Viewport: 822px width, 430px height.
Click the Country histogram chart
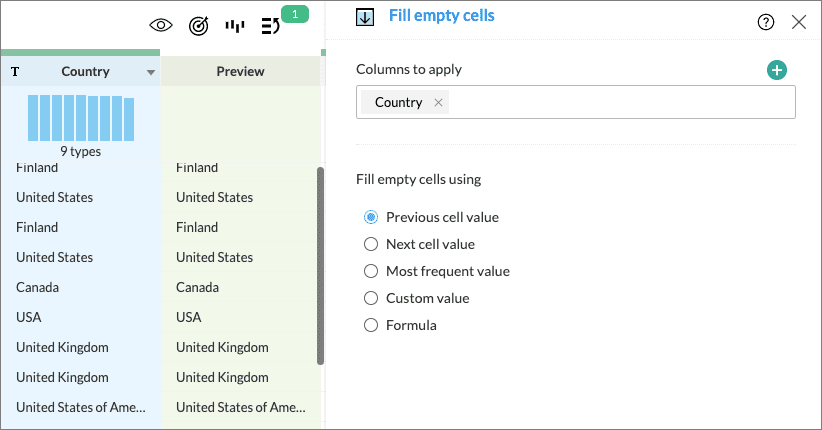click(80, 117)
